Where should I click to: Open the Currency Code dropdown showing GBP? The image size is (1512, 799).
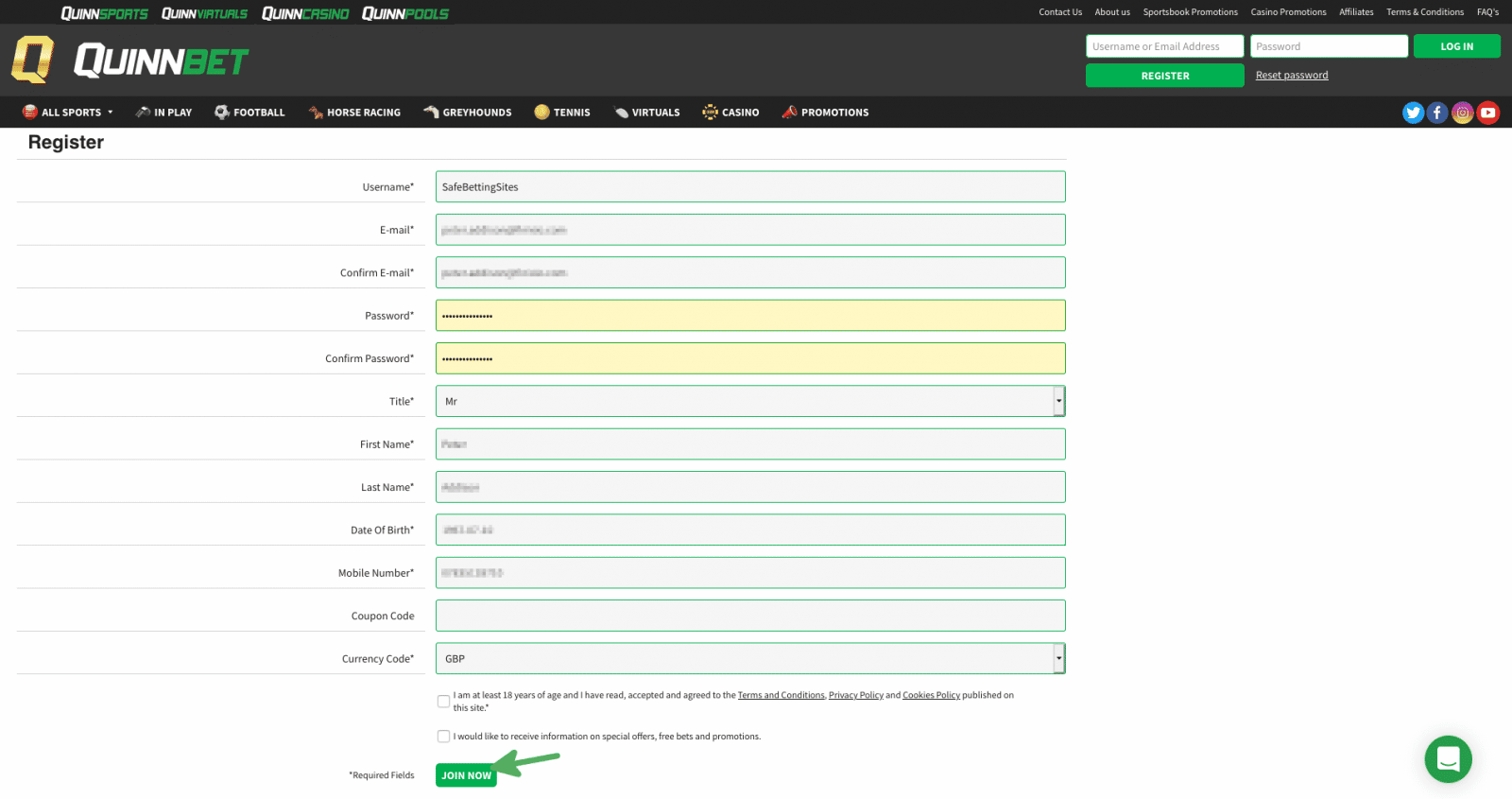750,658
